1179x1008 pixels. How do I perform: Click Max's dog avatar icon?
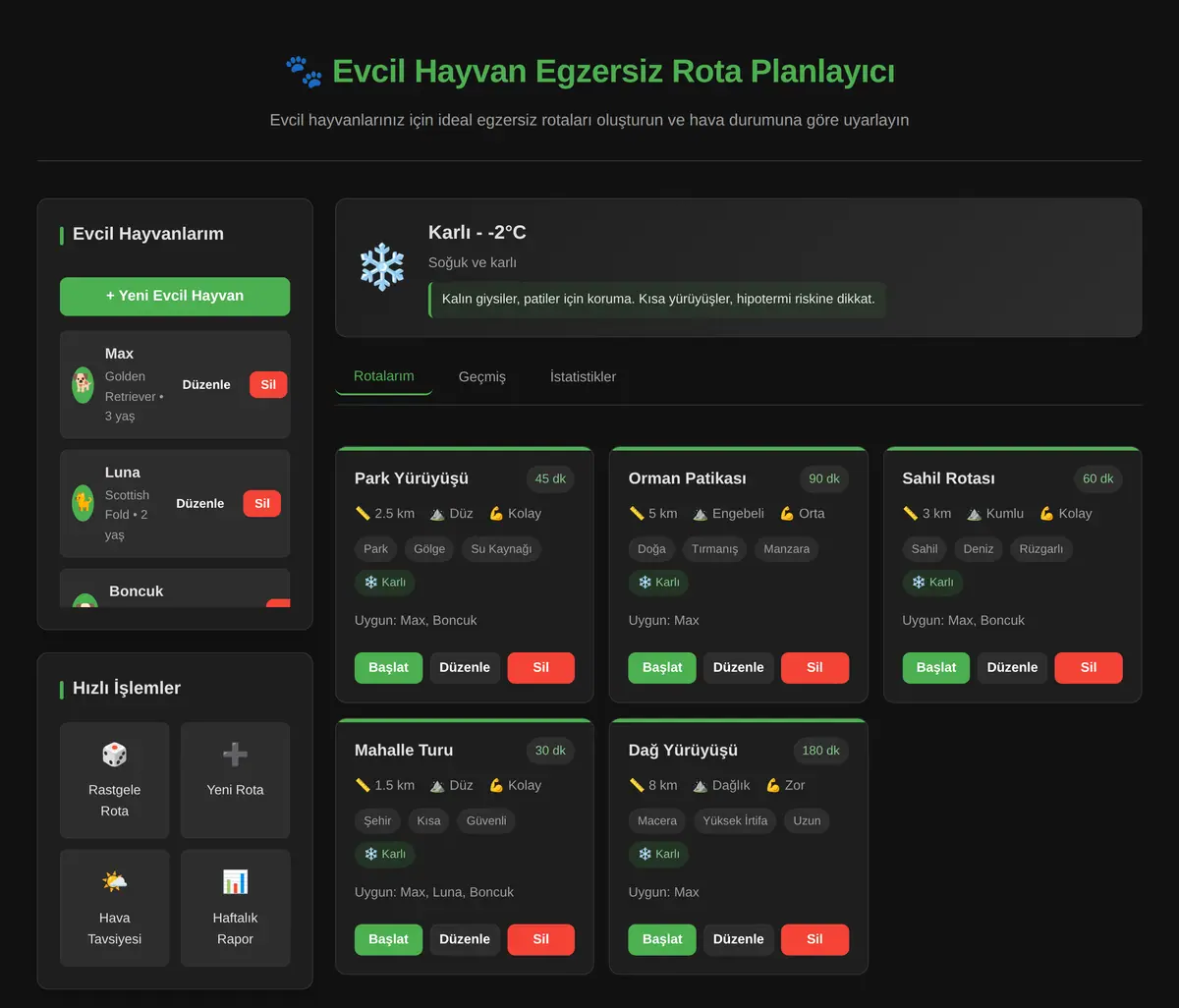tap(84, 384)
